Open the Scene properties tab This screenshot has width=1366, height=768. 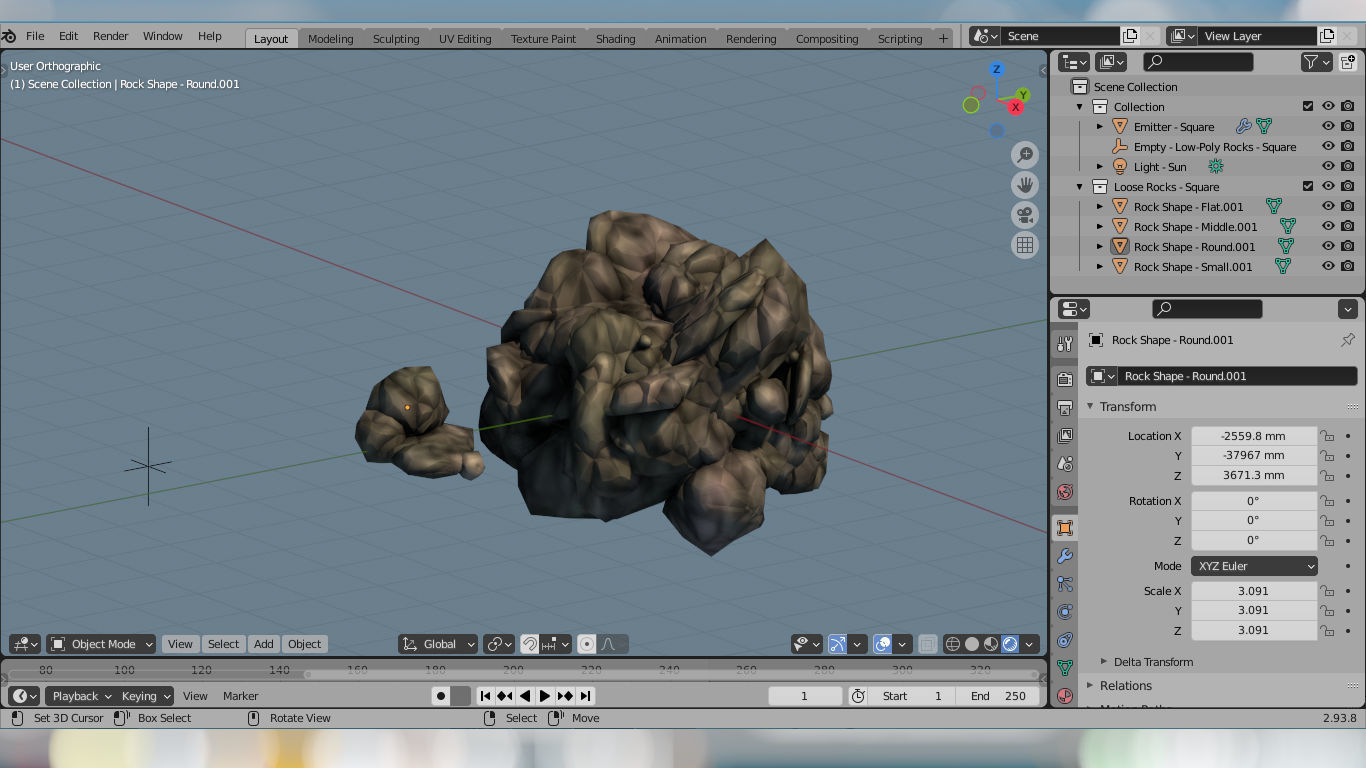1065,464
